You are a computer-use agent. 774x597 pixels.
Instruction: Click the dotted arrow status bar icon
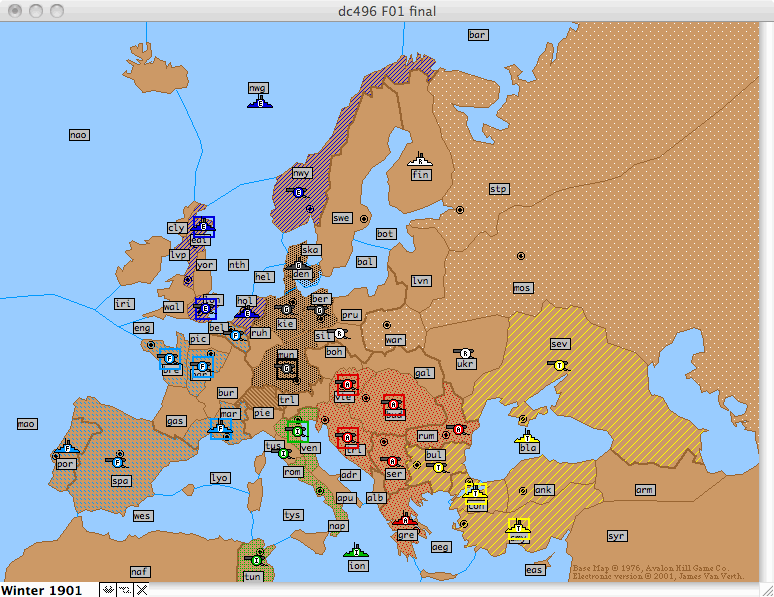pyautogui.click(x=125, y=590)
